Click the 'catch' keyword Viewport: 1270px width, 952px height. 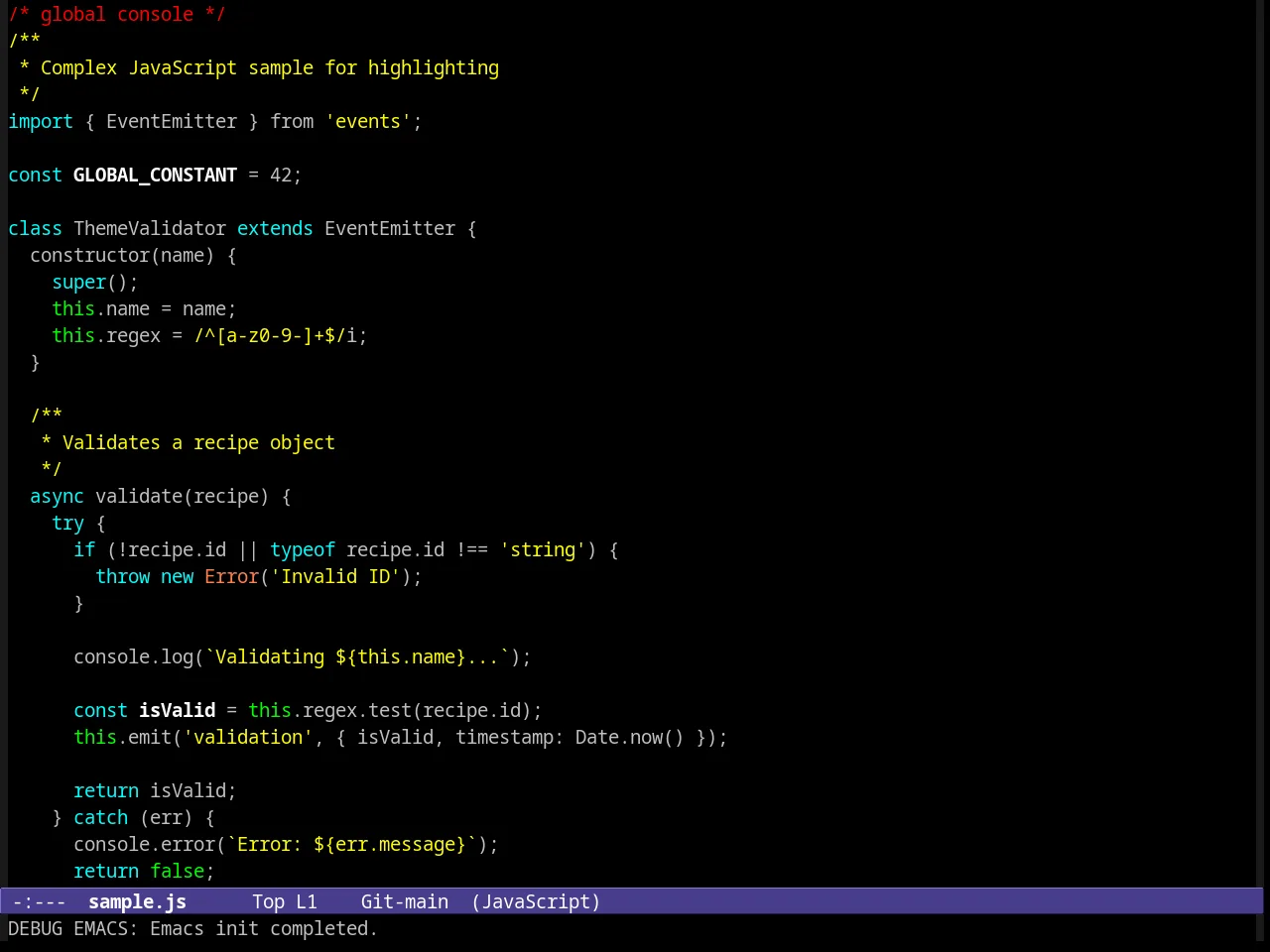point(100,817)
